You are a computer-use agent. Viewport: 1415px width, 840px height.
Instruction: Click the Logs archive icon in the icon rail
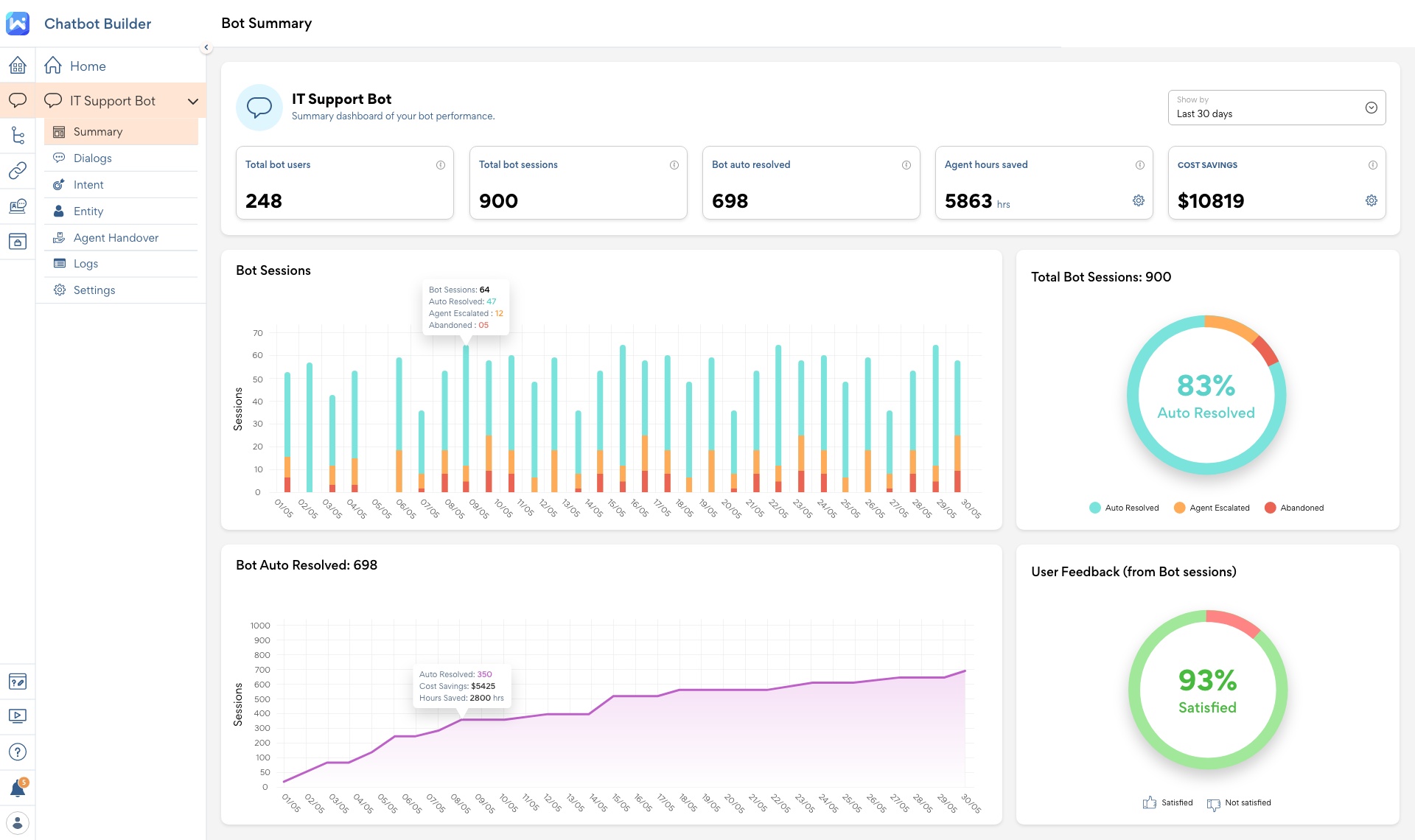point(18,241)
